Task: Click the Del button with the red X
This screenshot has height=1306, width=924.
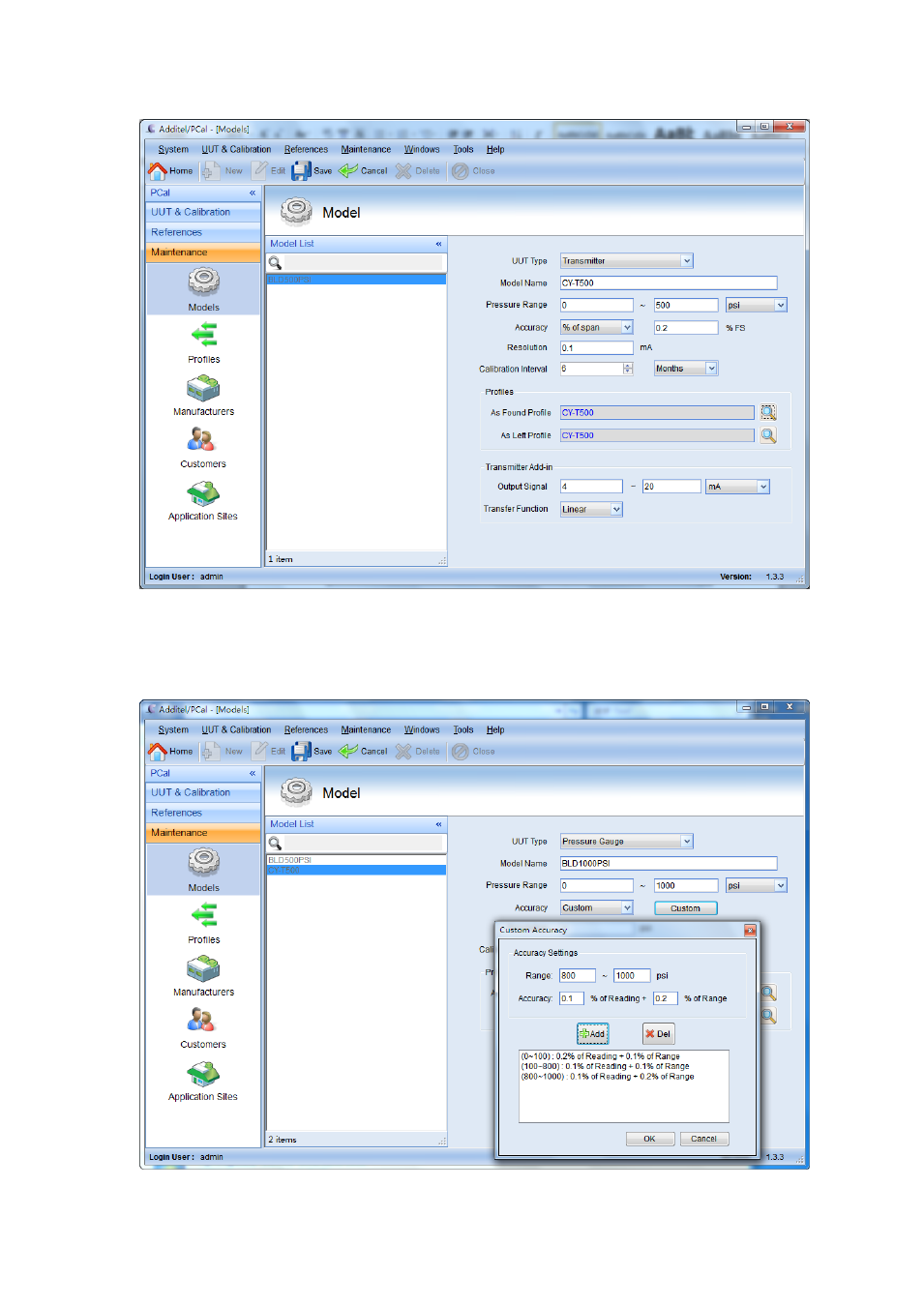Action: pyautogui.click(x=658, y=1033)
